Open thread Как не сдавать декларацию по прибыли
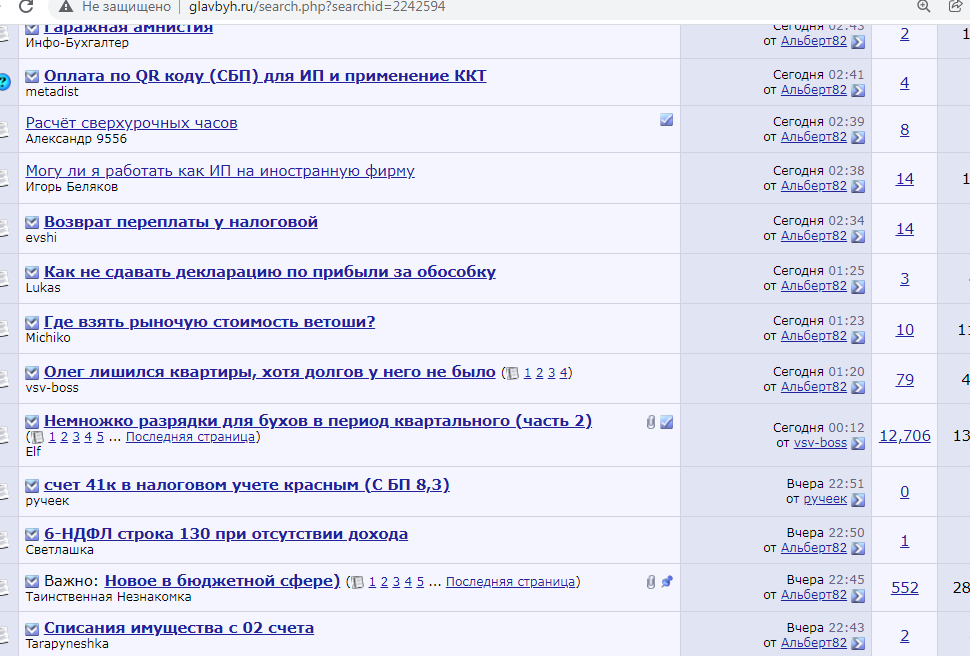970x656 pixels. [270, 272]
